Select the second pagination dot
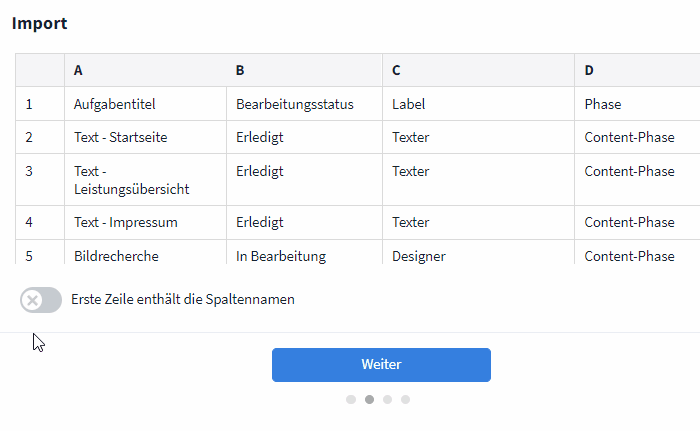Image resolution: width=700 pixels, height=431 pixels. coord(370,399)
